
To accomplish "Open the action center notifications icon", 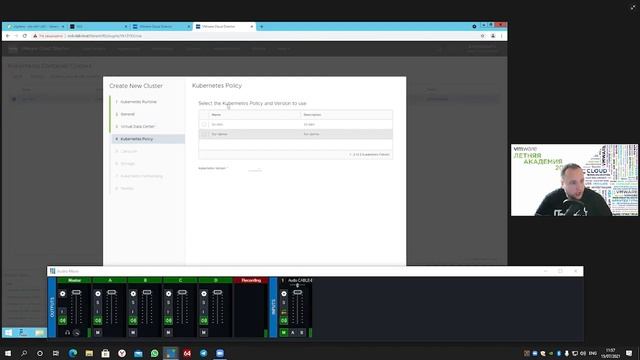I will pos(629,353).
